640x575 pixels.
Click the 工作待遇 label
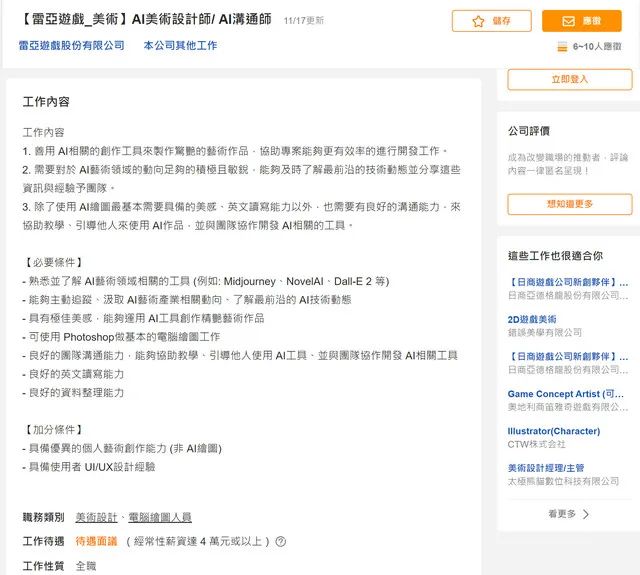pos(44,542)
